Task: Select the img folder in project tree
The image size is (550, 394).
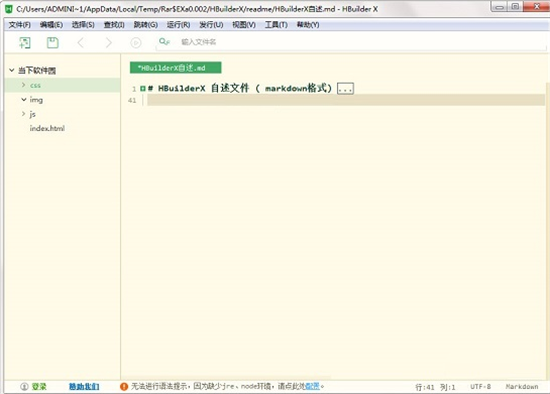Action: (x=36, y=100)
